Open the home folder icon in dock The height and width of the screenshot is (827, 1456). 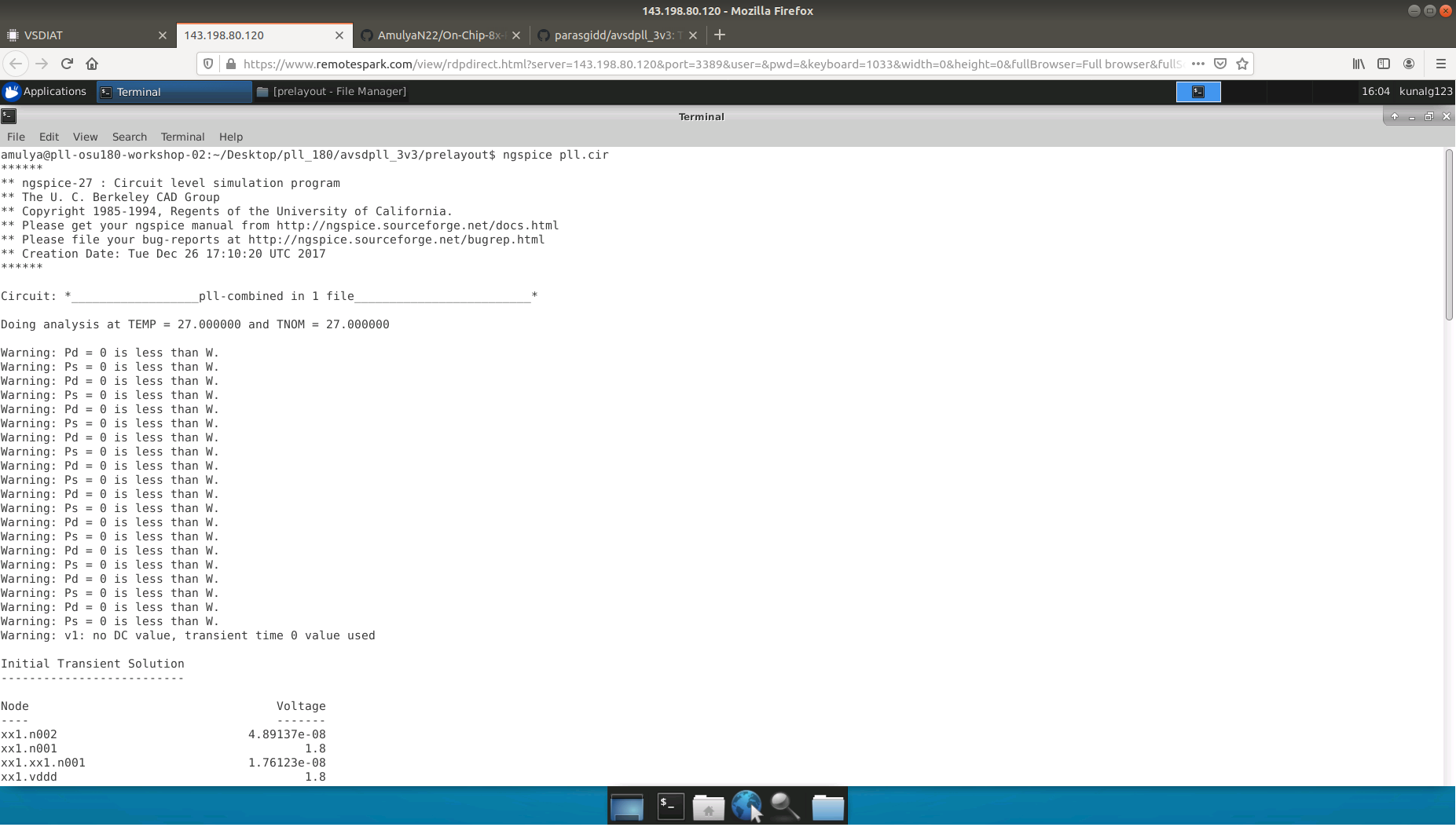coord(710,806)
